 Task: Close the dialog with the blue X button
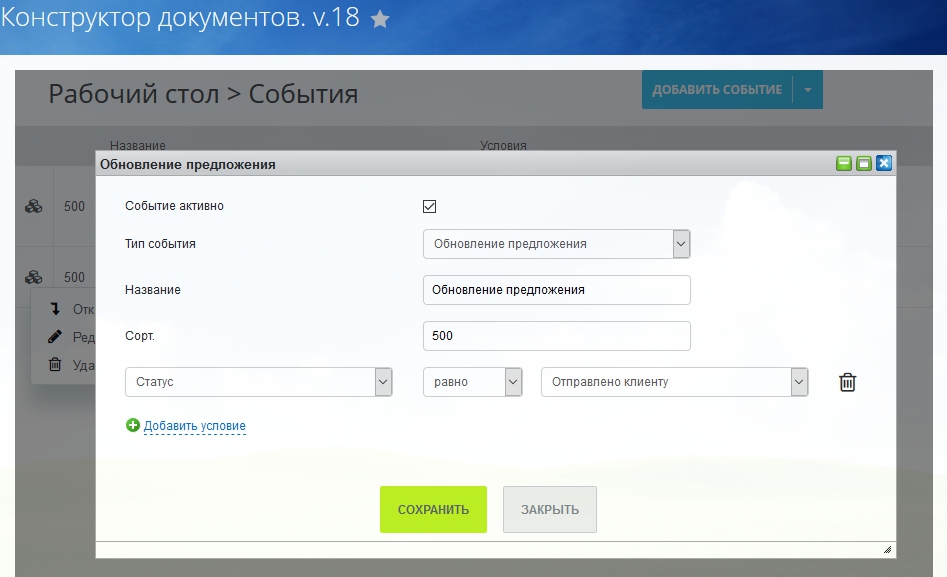coord(884,163)
